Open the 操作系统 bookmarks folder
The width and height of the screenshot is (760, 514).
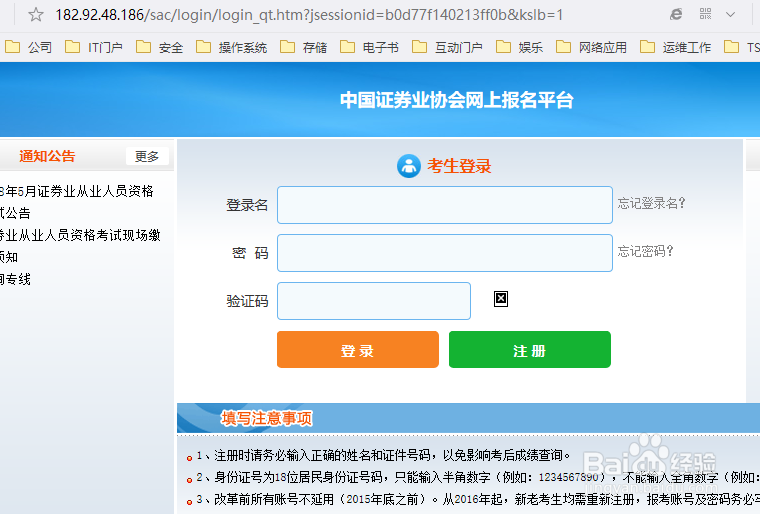pyautogui.click(x=231, y=47)
